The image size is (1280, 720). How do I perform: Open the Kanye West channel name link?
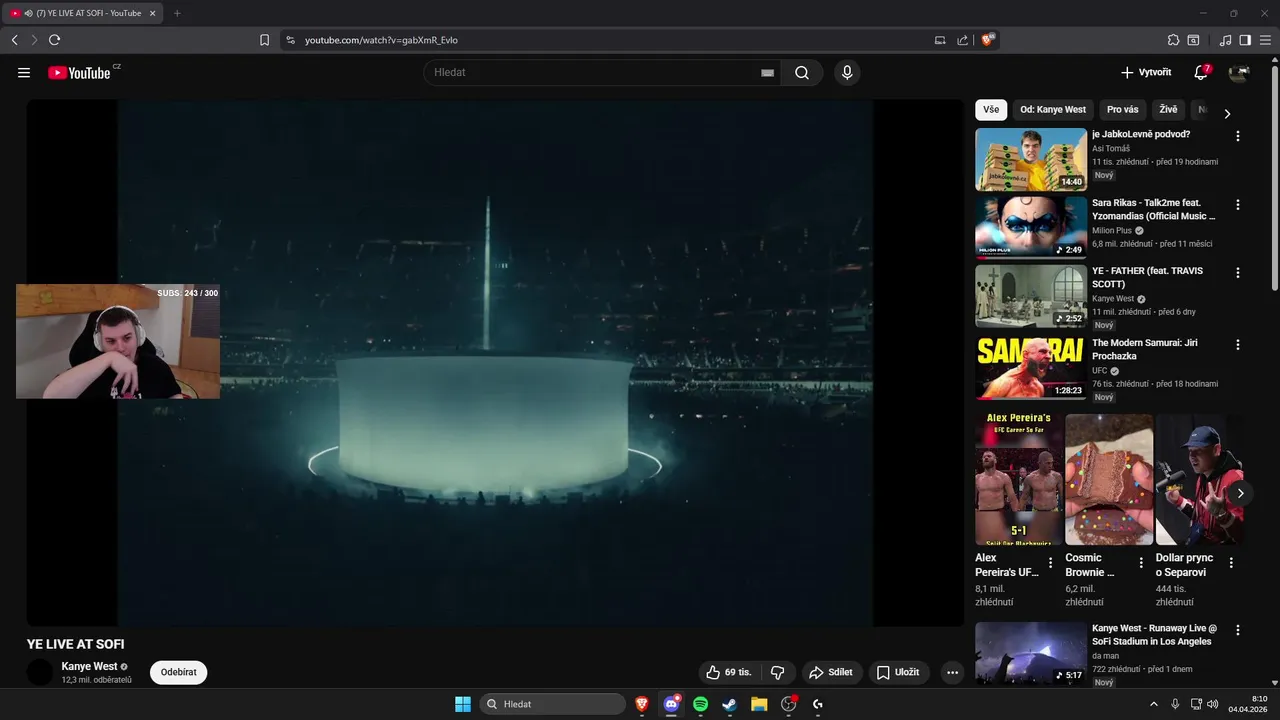coord(89,666)
